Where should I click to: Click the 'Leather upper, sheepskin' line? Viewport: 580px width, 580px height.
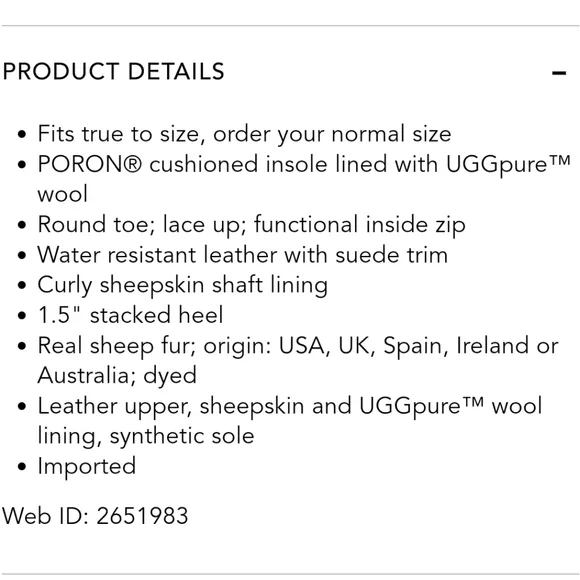(x=290, y=406)
